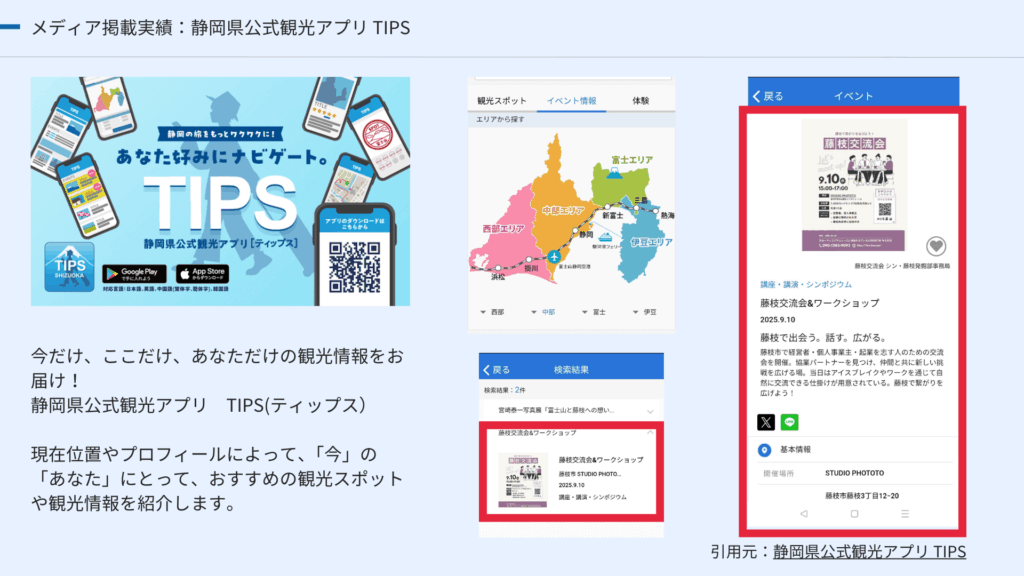Select 中部エリア on the map

click(564, 210)
